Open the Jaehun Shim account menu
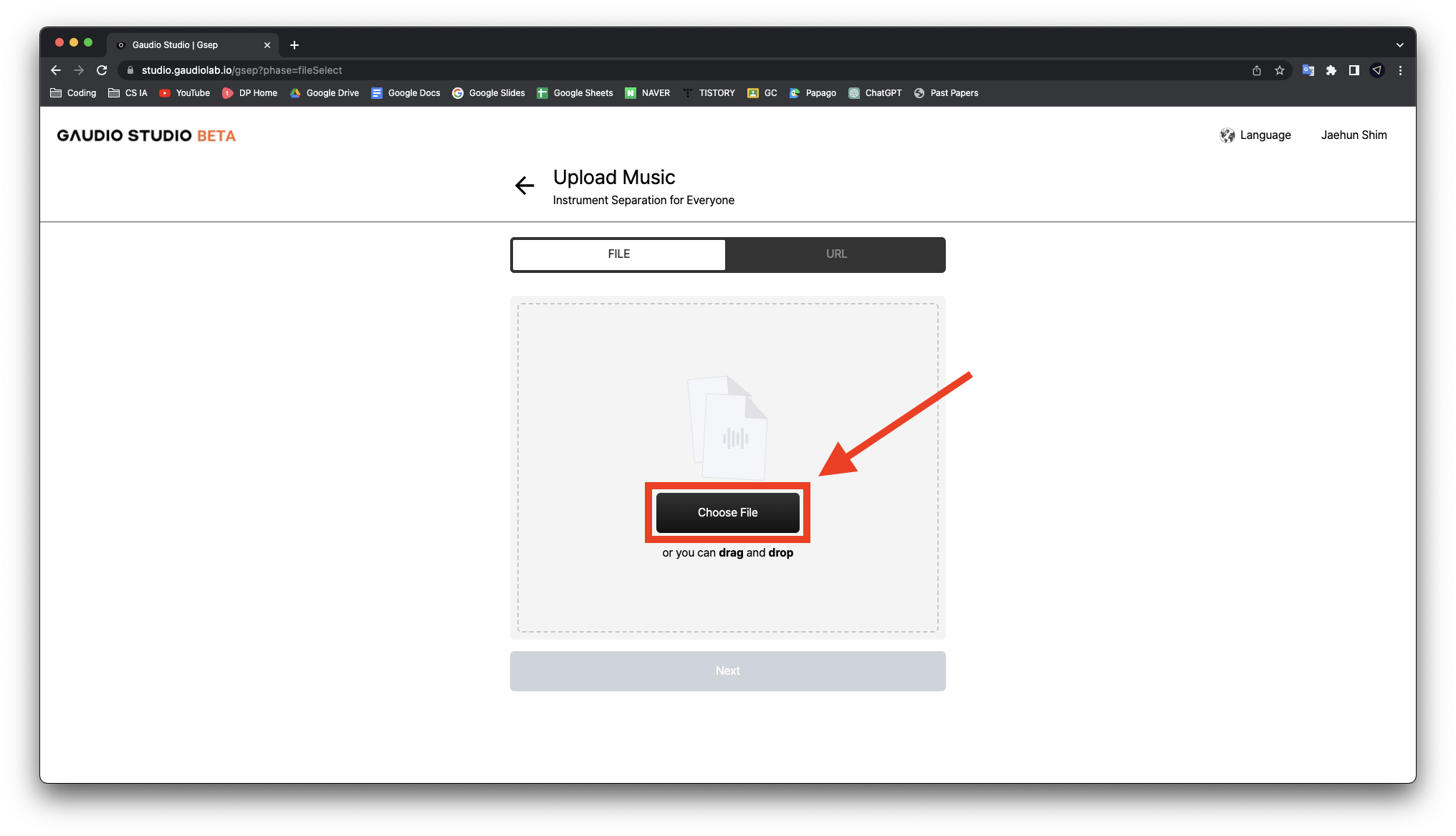 (1354, 135)
